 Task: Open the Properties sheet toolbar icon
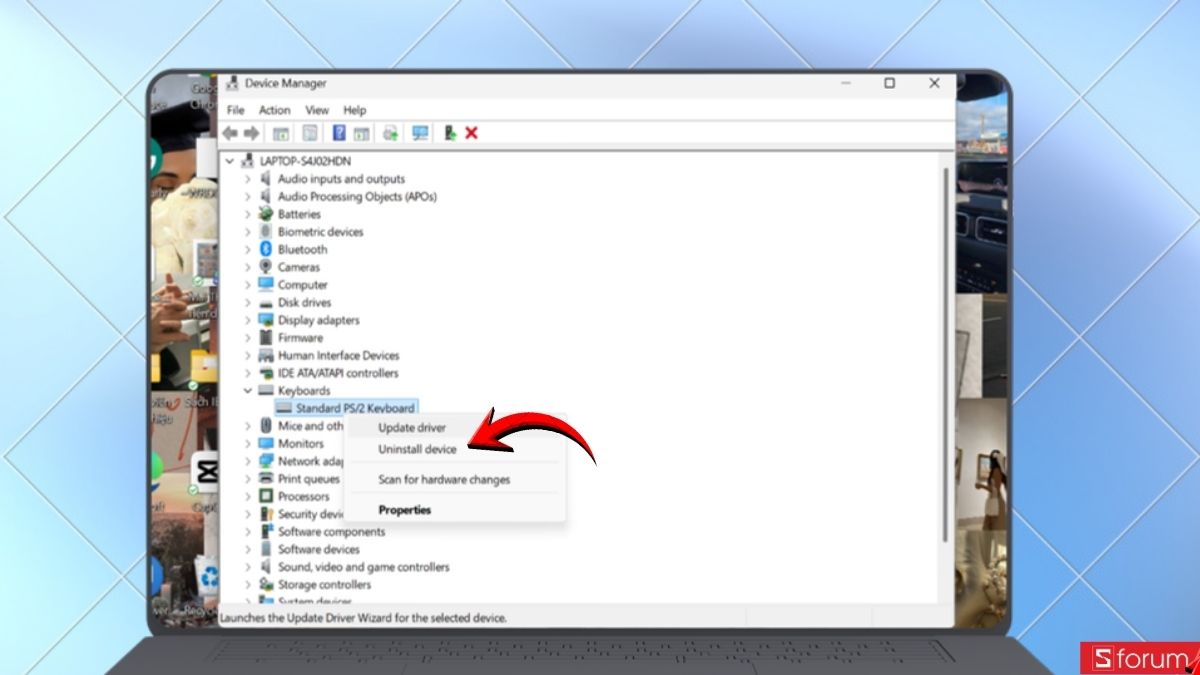(x=310, y=133)
